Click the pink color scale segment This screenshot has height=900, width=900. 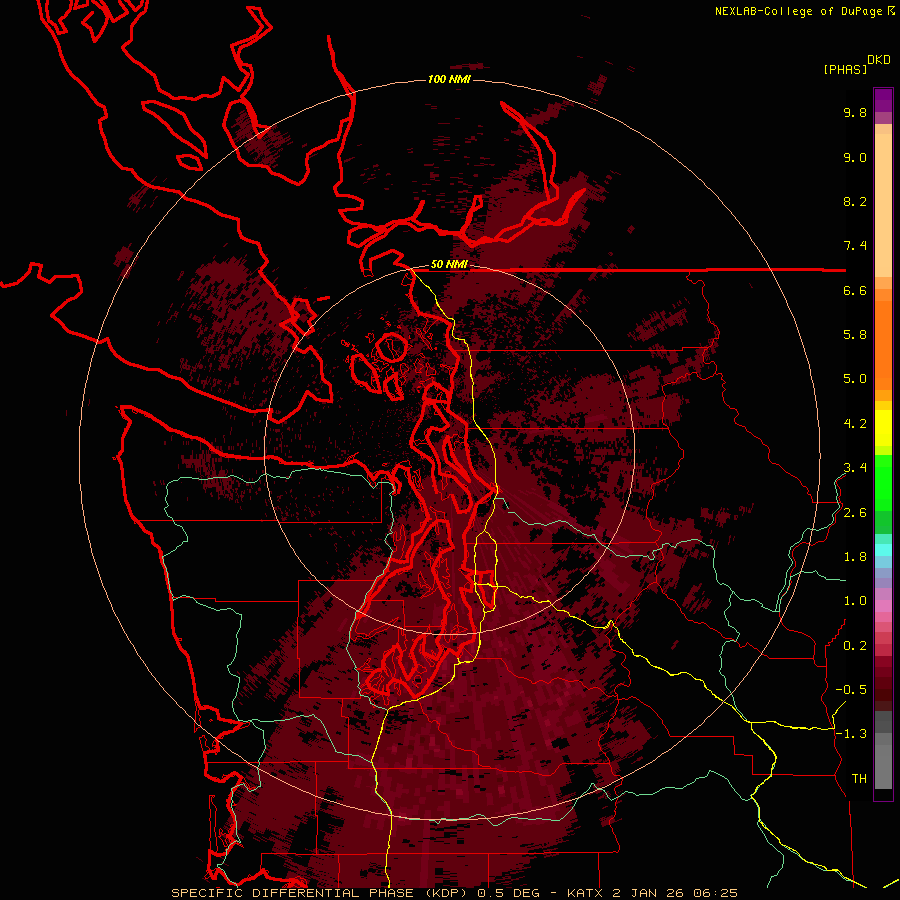[883, 606]
